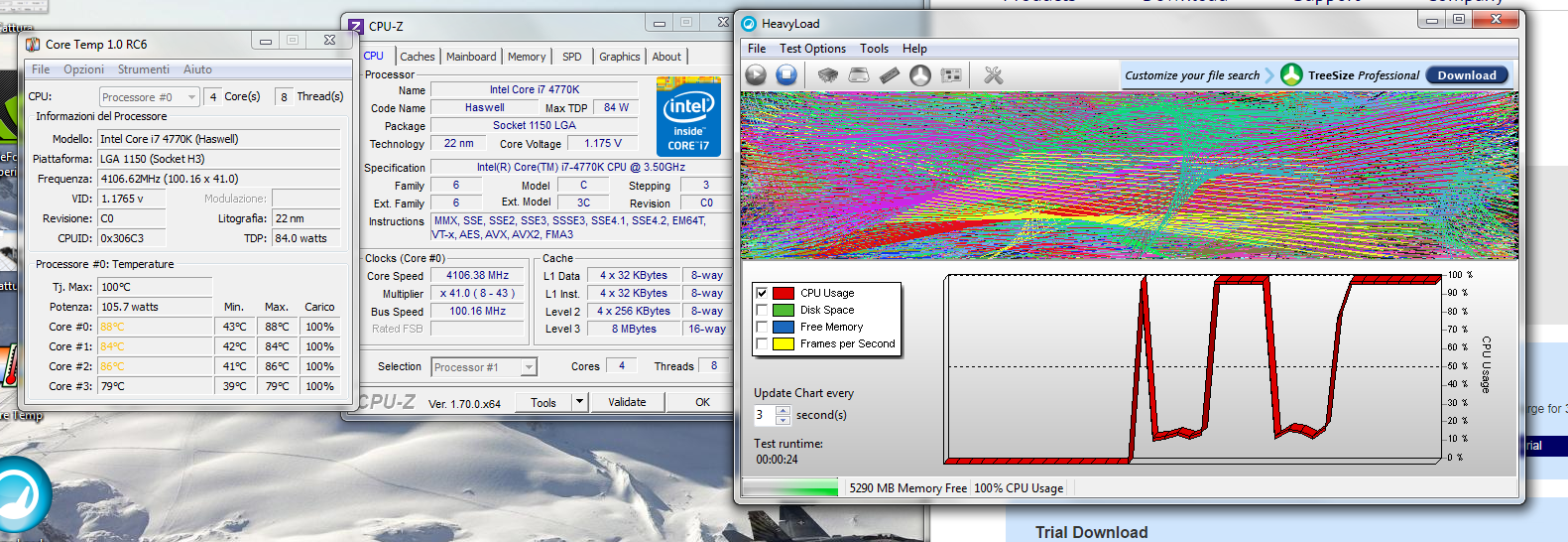Click the Core #2 temperature 86°C value
Screen dimensions: 1568x542
point(156,366)
